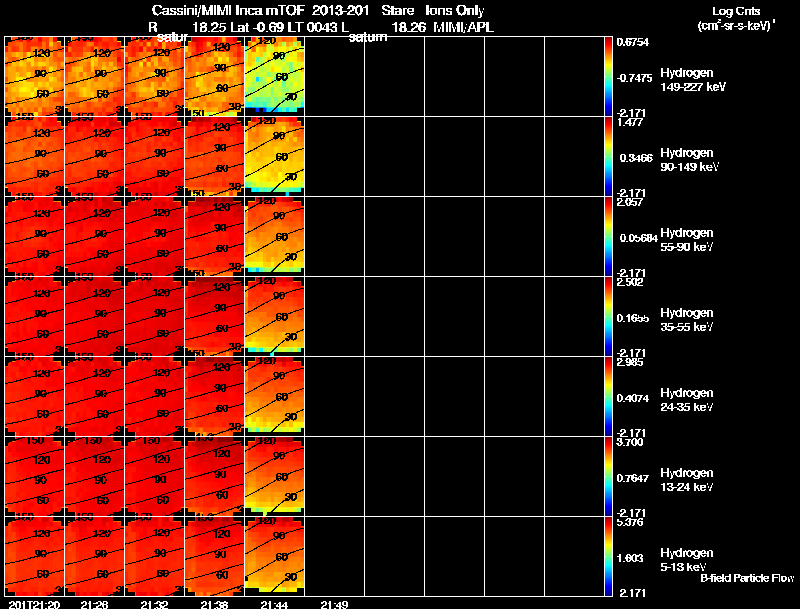
Task: Click the "Log Cnts" scale heading
Action: [x=736, y=11]
